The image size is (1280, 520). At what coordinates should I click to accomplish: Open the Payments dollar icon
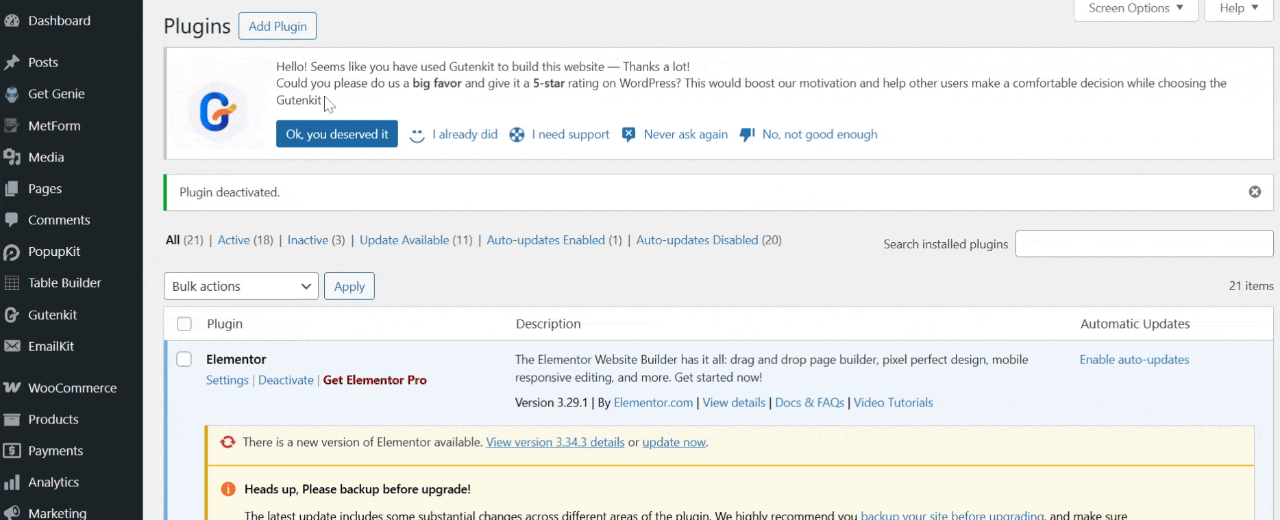click(12, 451)
